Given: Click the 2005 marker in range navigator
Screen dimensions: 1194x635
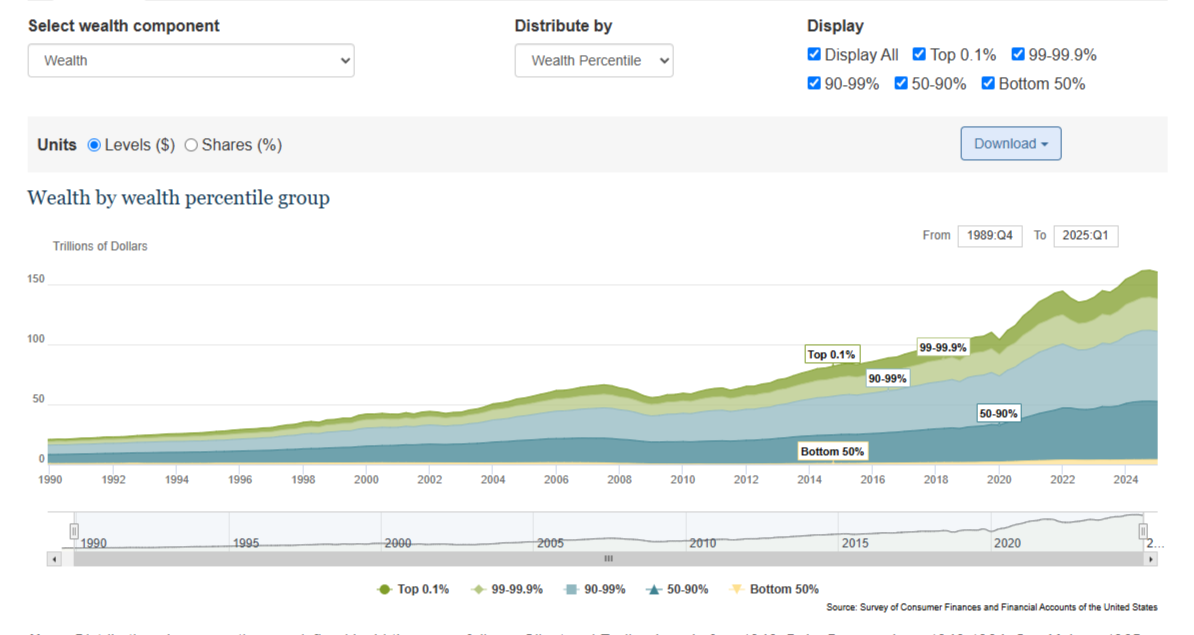Looking at the screenshot, I should [x=551, y=543].
